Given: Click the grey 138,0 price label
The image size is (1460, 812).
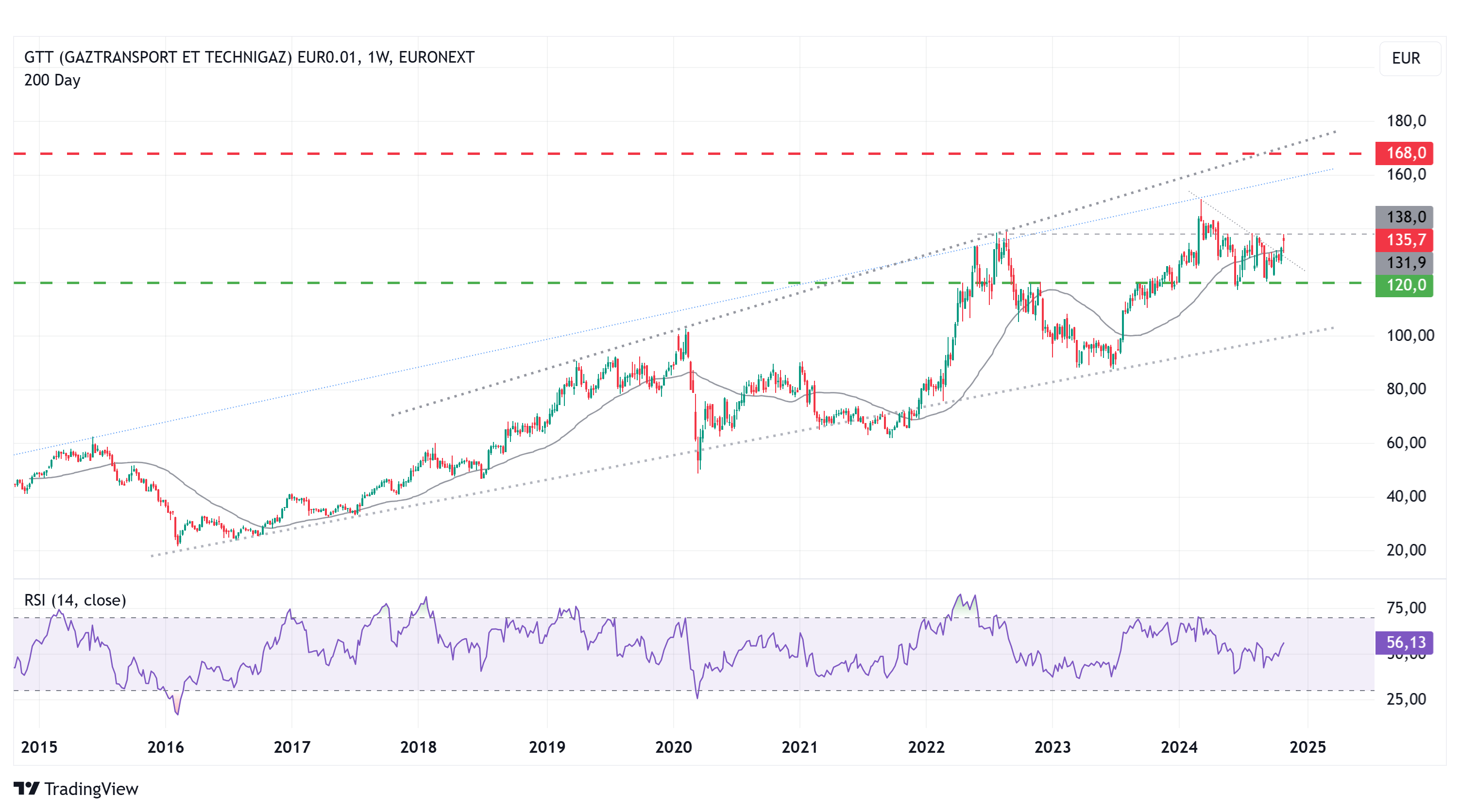Looking at the screenshot, I should (1404, 217).
